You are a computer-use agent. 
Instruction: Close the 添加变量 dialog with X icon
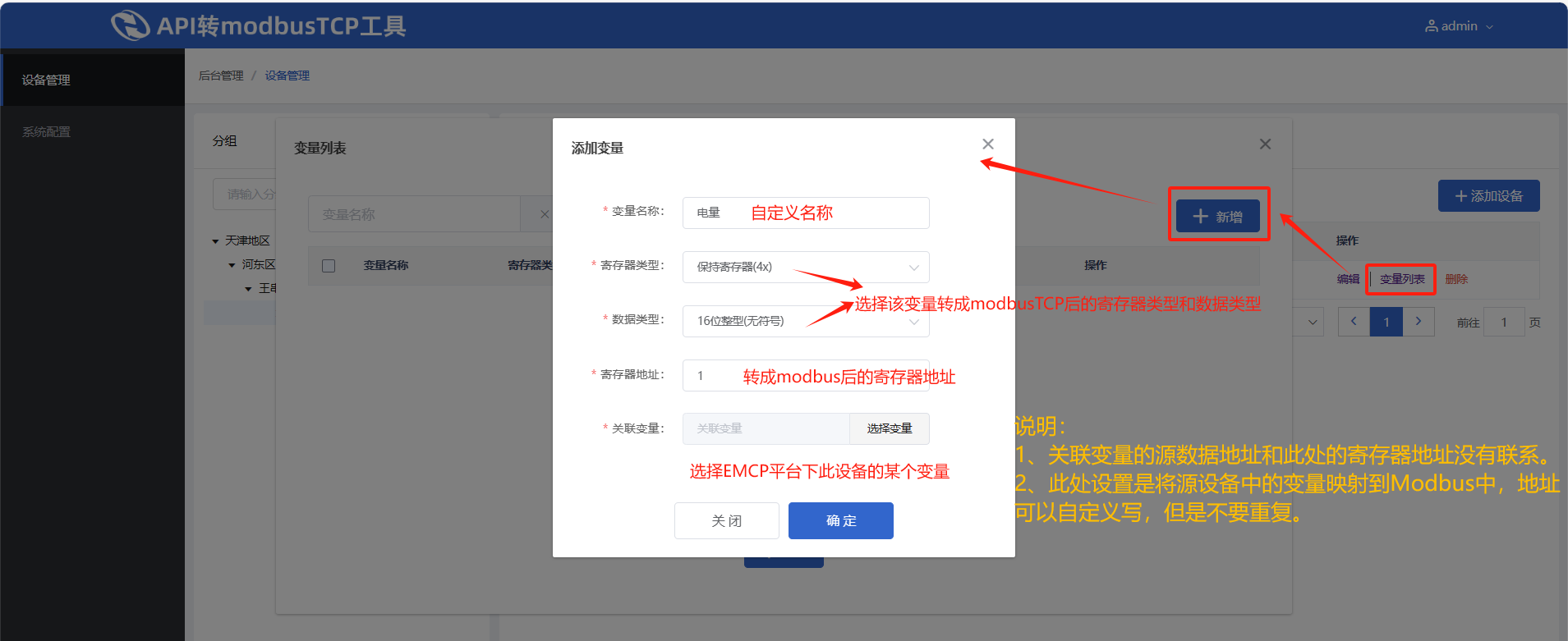[988, 144]
